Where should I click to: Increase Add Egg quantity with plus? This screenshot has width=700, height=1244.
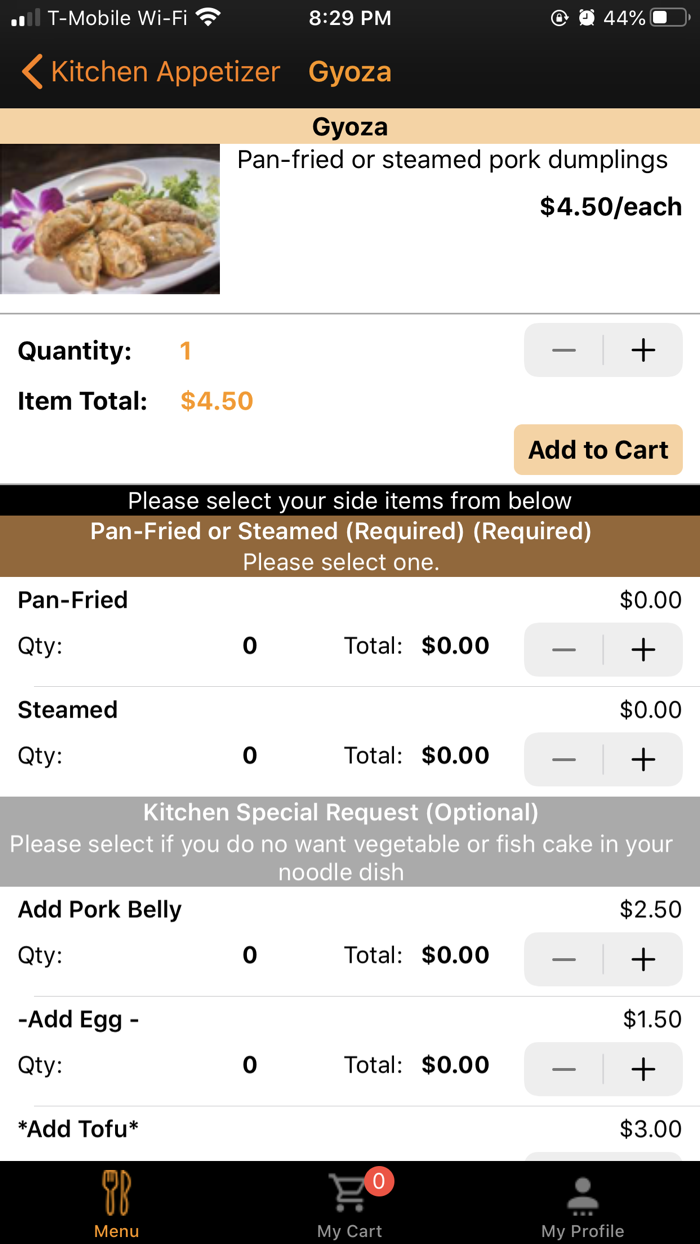point(643,1068)
